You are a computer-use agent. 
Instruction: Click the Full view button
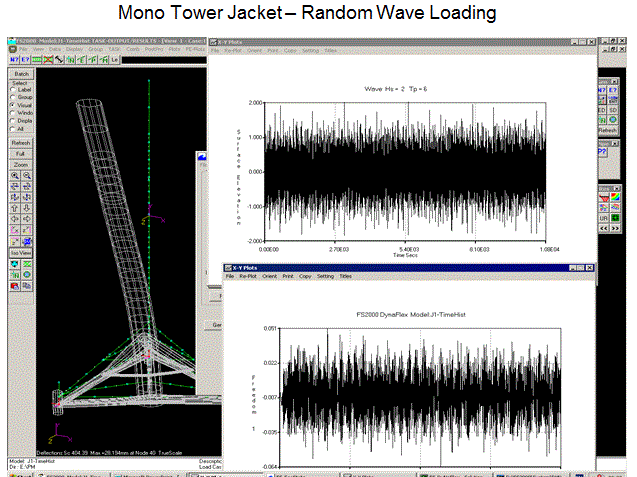[20, 153]
